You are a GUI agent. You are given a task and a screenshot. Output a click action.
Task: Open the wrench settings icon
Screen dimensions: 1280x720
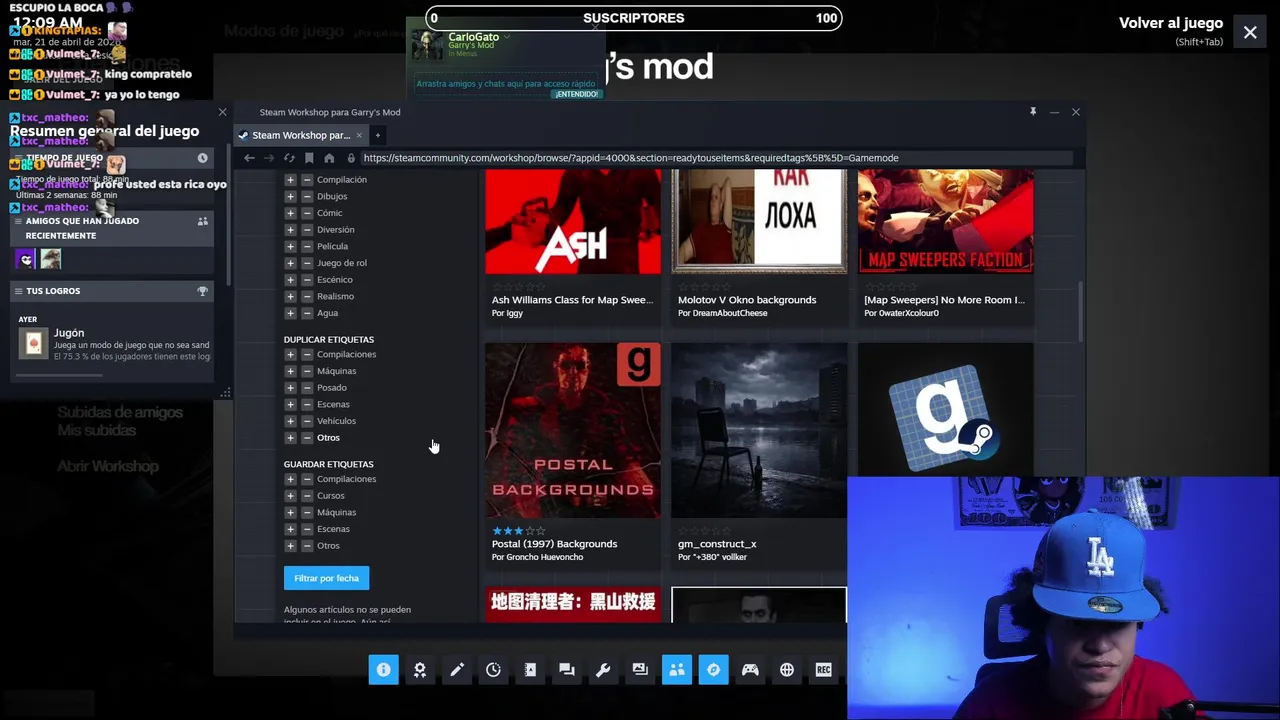(x=603, y=670)
